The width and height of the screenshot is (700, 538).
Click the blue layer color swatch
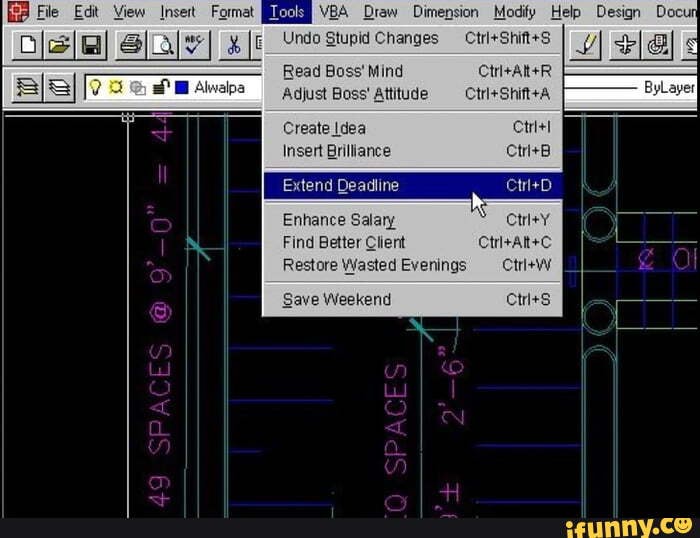(x=180, y=88)
